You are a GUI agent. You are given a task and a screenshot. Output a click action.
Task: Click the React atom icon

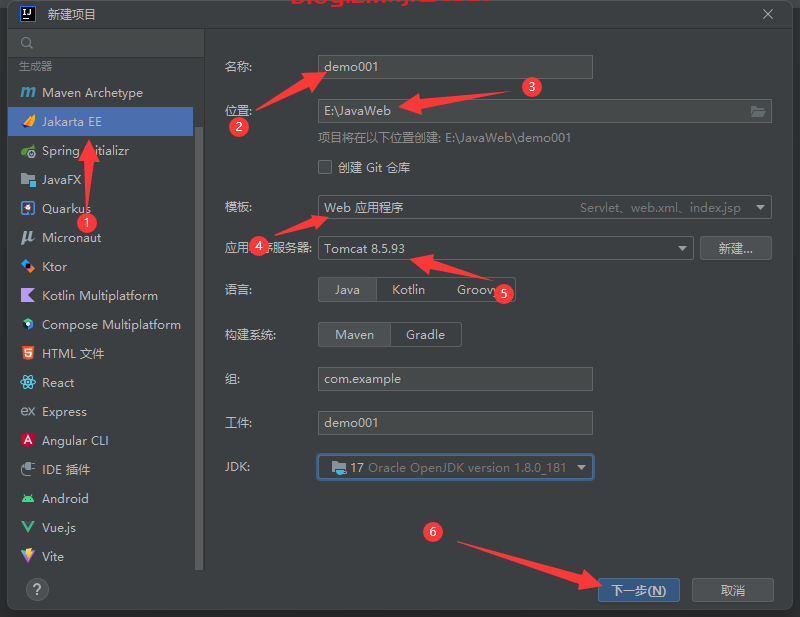click(x=28, y=382)
